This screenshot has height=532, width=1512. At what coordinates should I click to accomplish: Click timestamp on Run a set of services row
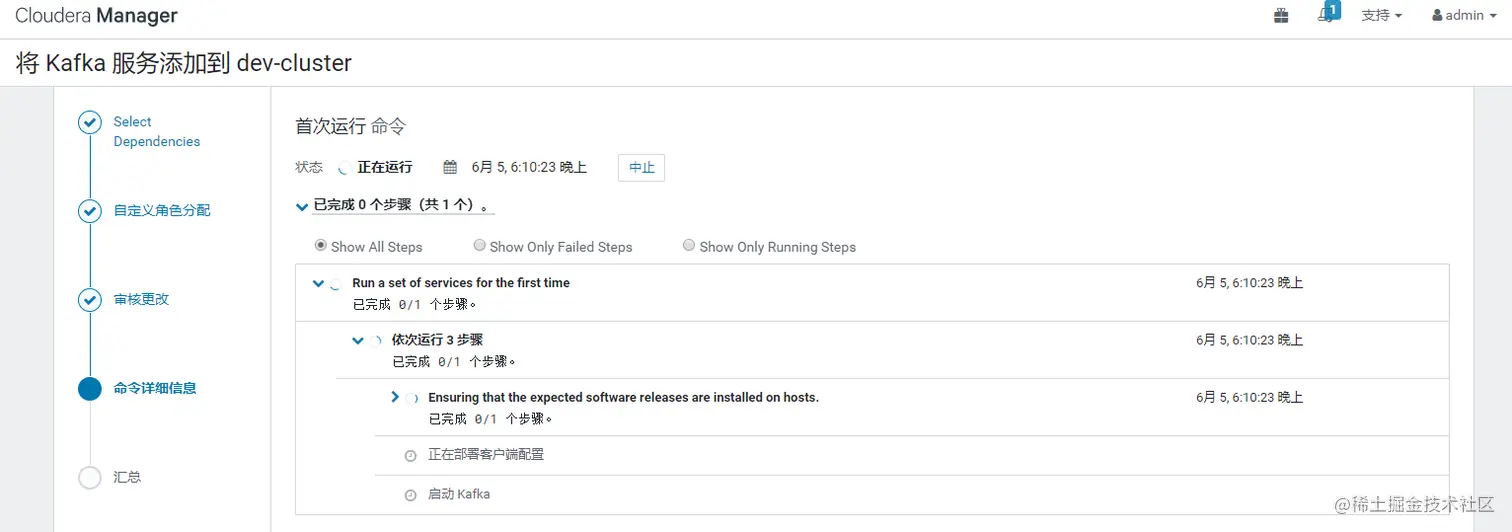click(x=1249, y=283)
